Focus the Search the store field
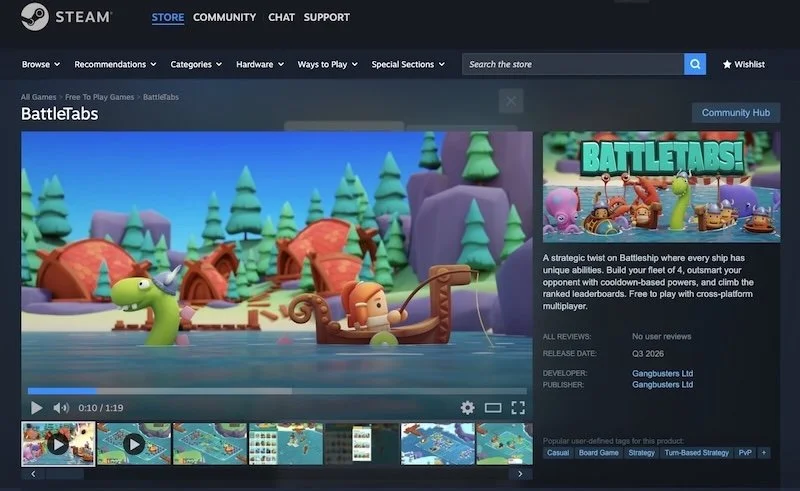This screenshot has height=491, width=800. pyautogui.click(x=572, y=64)
